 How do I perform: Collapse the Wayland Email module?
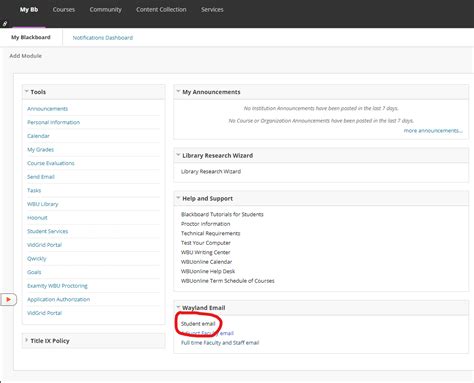tap(178, 307)
